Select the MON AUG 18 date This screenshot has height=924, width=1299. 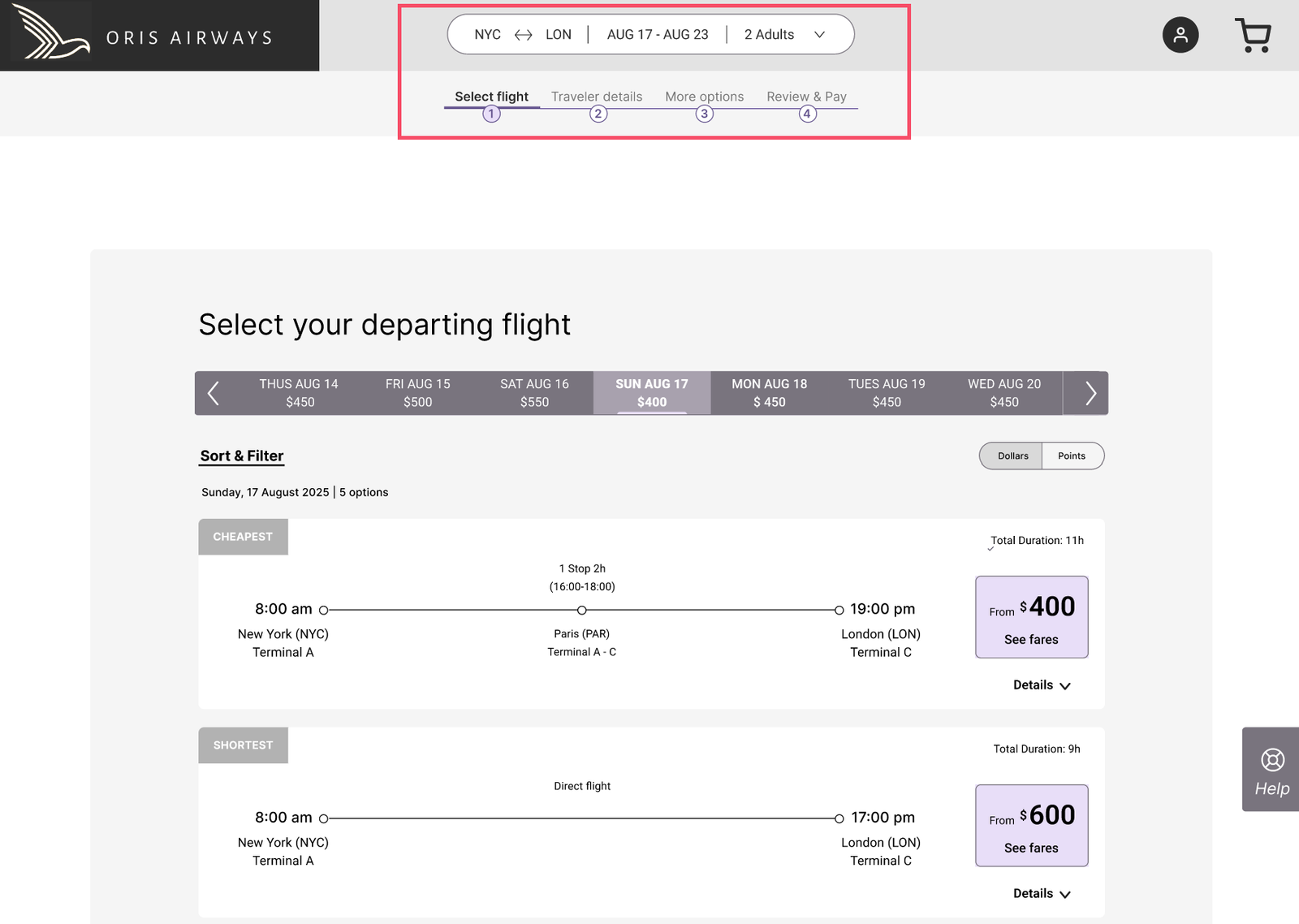[770, 393]
